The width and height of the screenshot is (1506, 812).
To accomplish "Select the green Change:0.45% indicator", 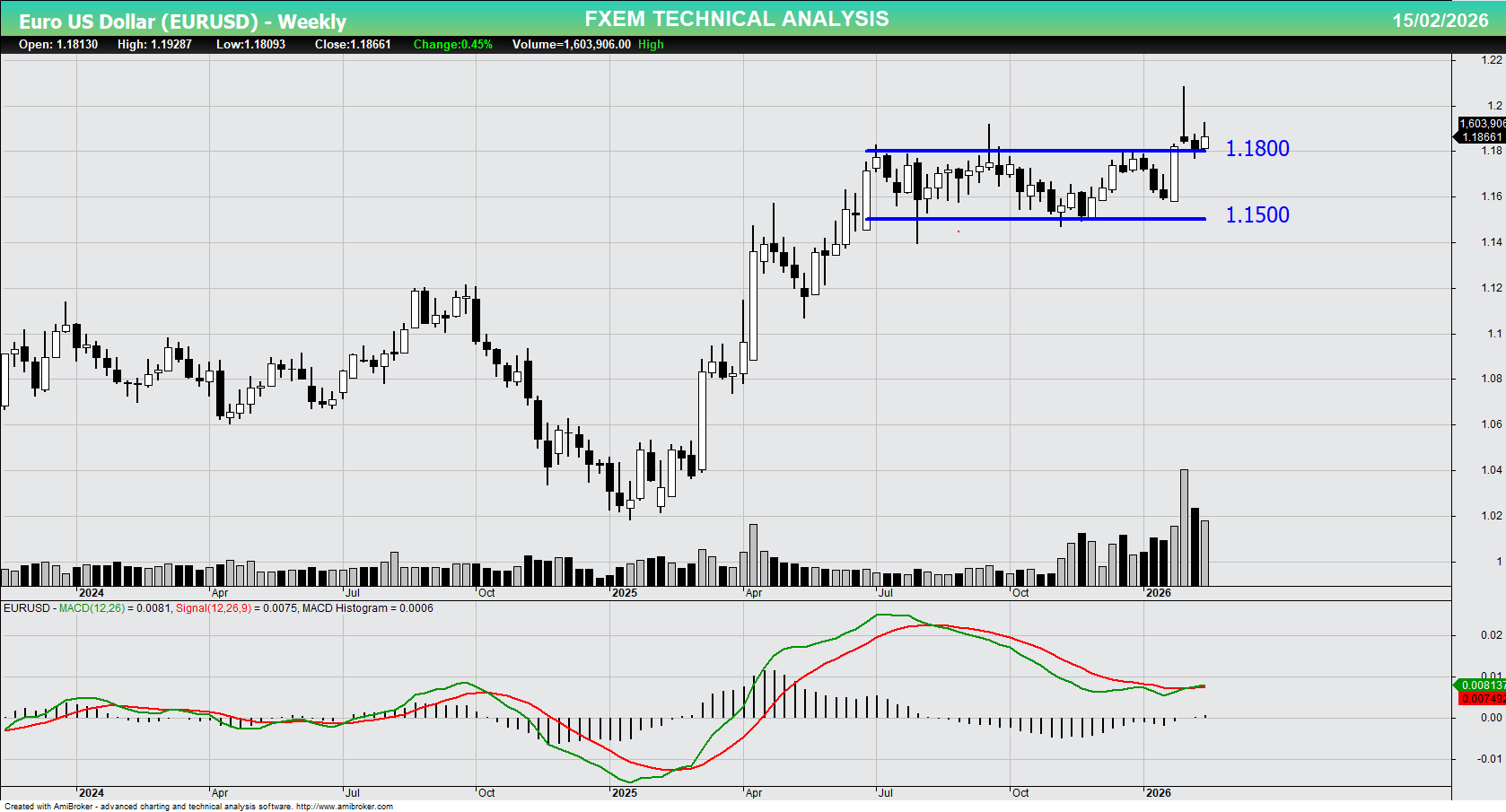I will (x=452, y=44).
